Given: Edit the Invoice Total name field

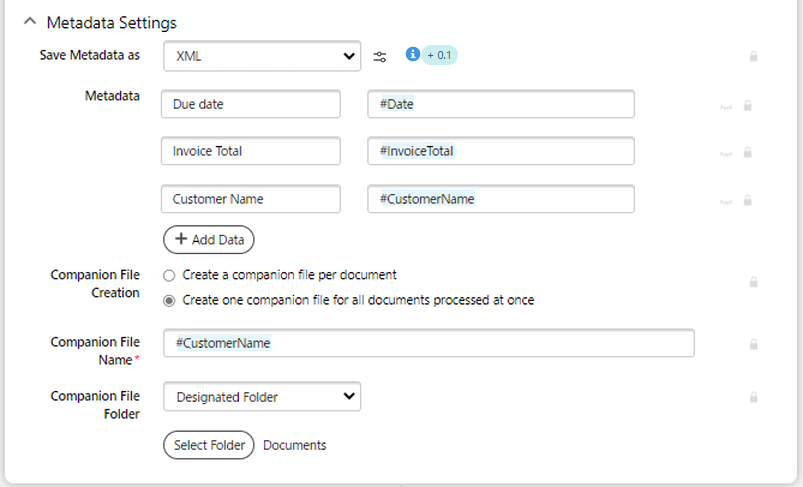Looking at the screenshot, I should click(x=250, y=151).
